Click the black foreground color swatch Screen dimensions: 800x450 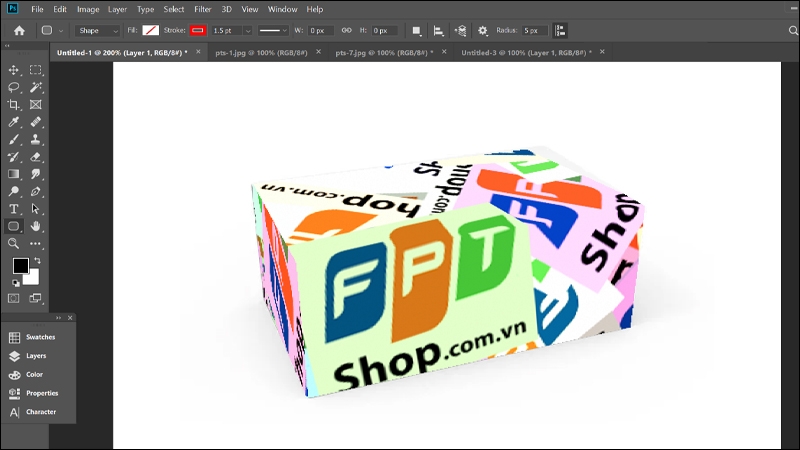[x=20, y=266]
